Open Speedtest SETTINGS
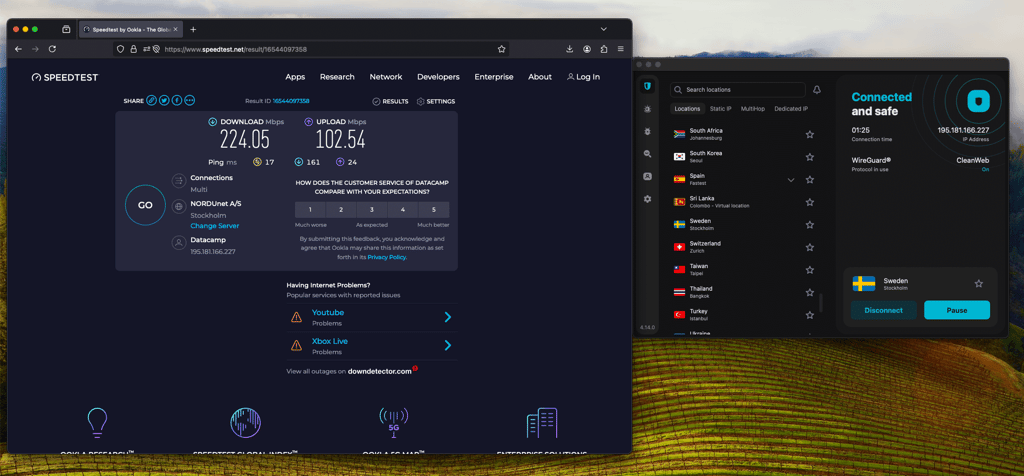This screenshot has width=1024, height=476. (436, 101)
